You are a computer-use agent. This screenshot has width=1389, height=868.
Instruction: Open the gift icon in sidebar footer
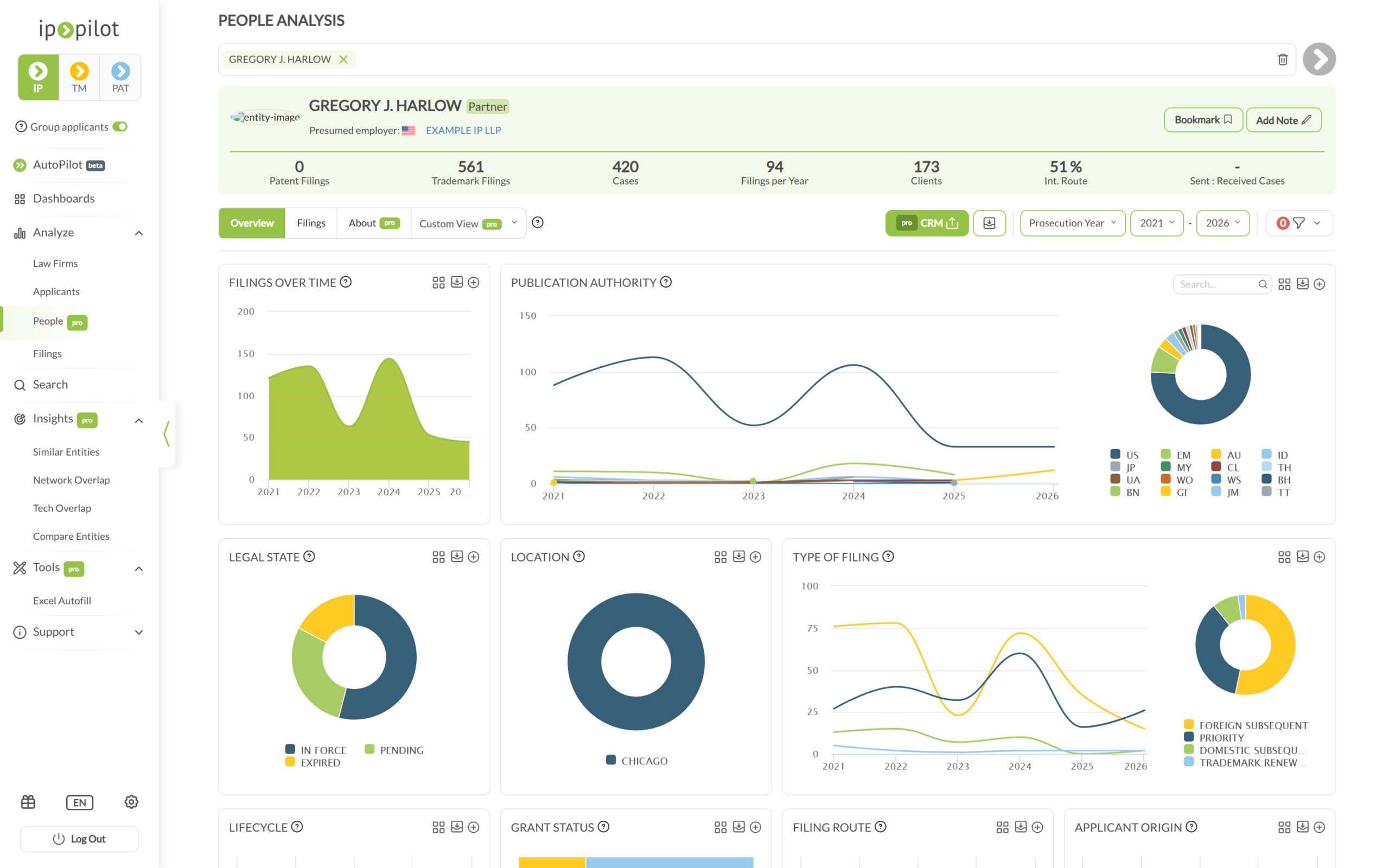(28, 802)
